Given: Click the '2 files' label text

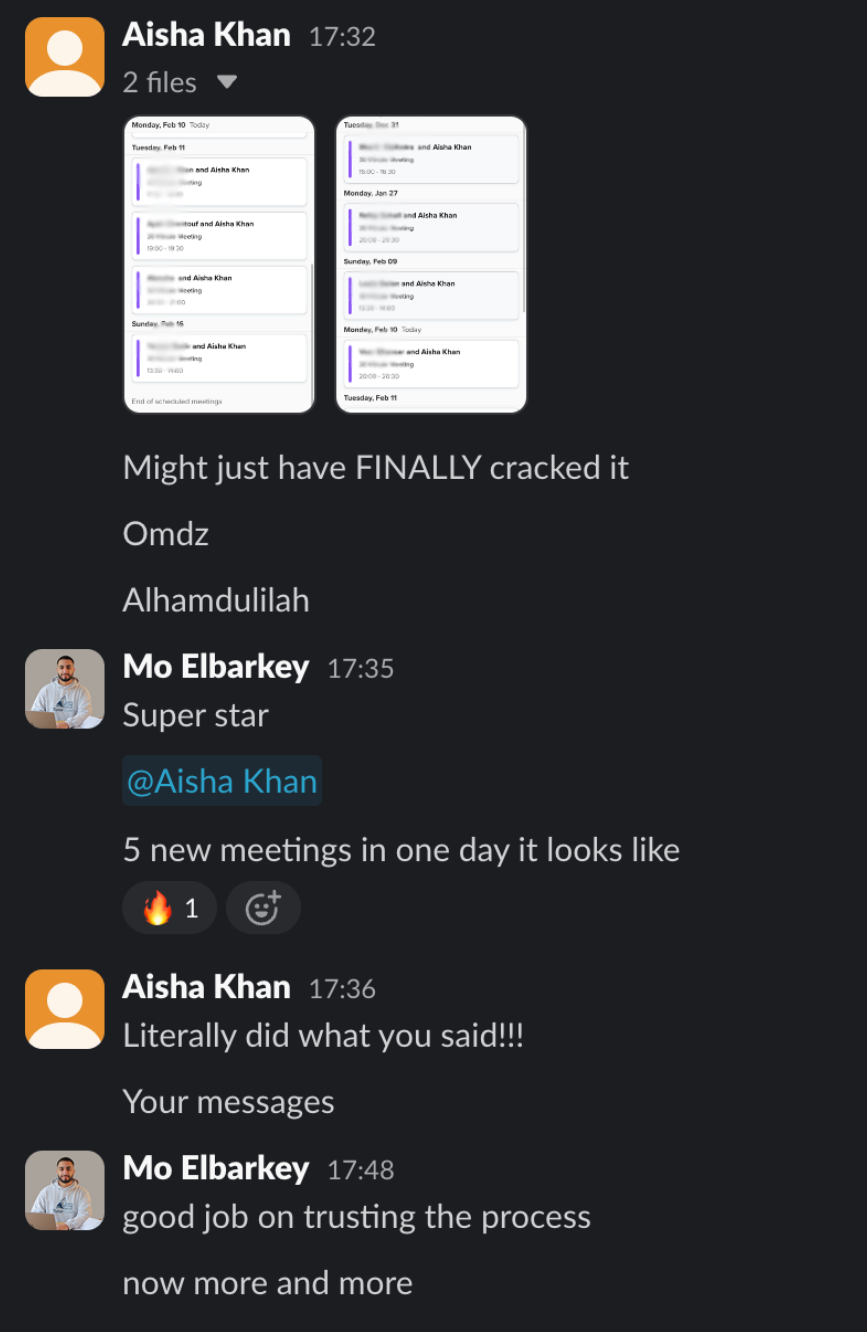Looking at the screenshot, I should click(160, 82).
